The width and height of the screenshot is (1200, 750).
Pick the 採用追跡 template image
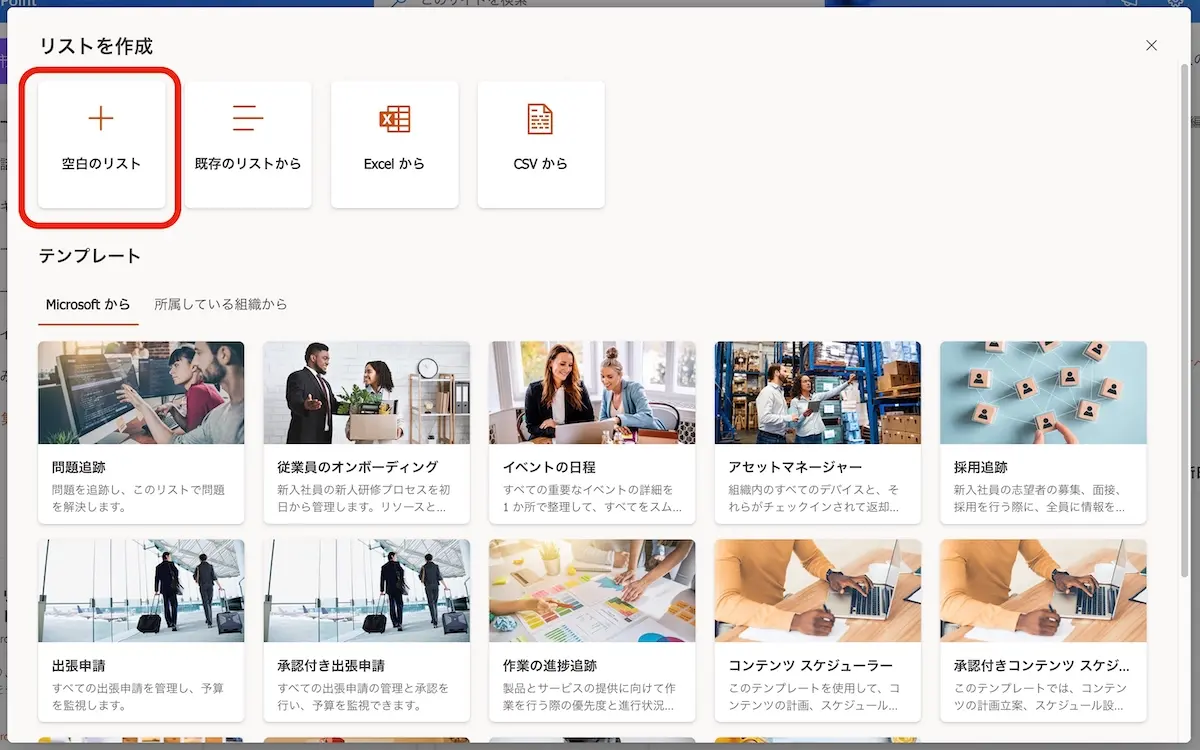point(1043,393)
